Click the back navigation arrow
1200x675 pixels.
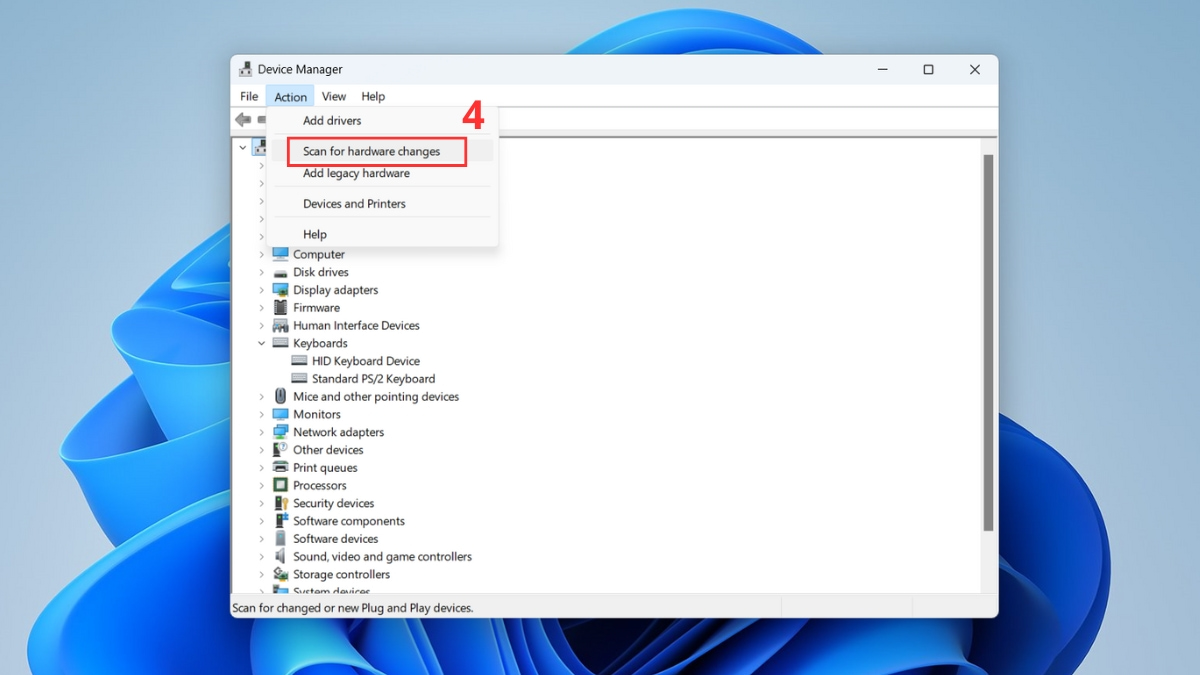pos(242,120)
